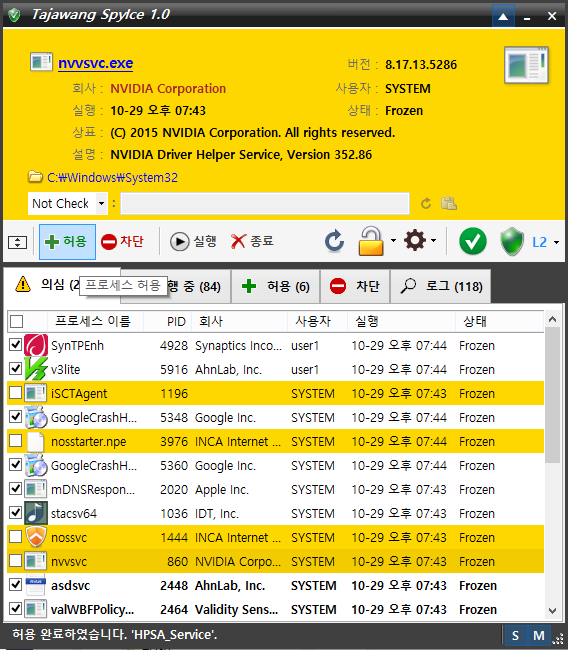Uncheck the stacsv64 checkbox
The width and height of the screenshot is (568, 650).
point(15,513)
